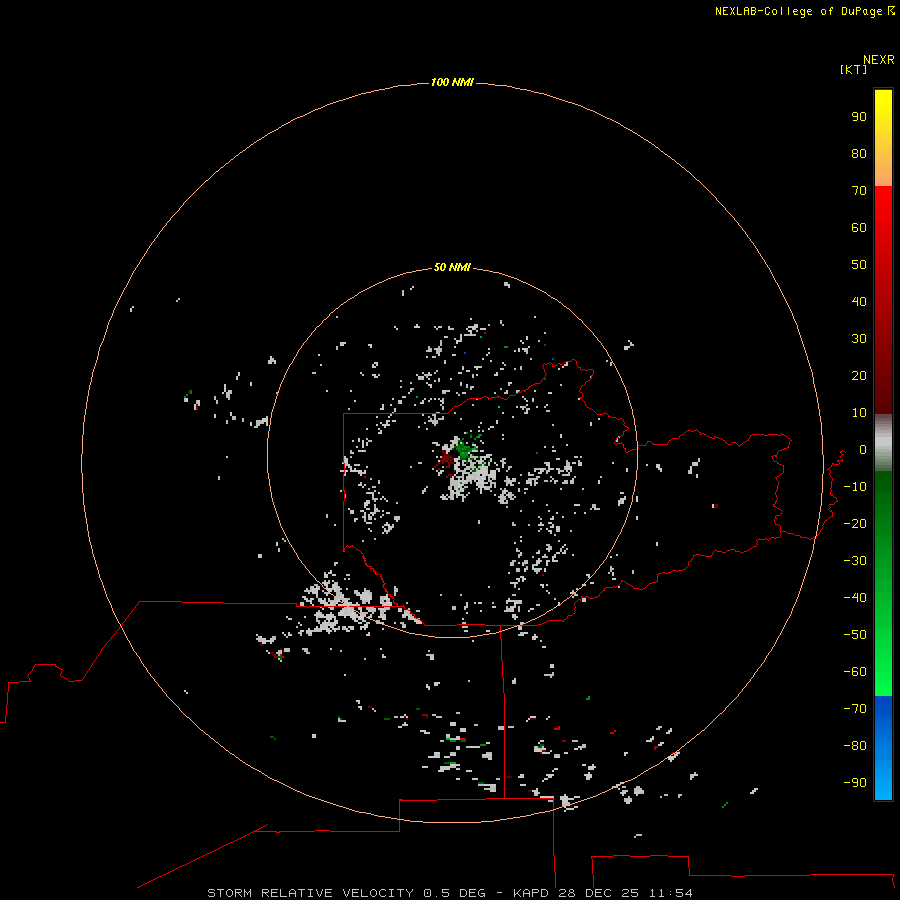The height and width of the screenshot is (900, 900).
Task: Click the positive 30 knot scale value
Action: [x=859, y=339]
